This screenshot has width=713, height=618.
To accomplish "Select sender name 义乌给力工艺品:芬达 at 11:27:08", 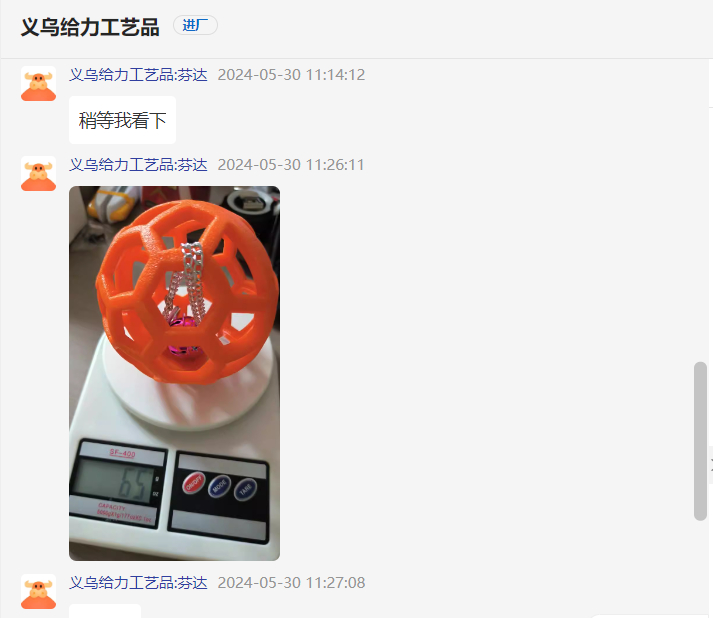I will [x=138, y=583].
